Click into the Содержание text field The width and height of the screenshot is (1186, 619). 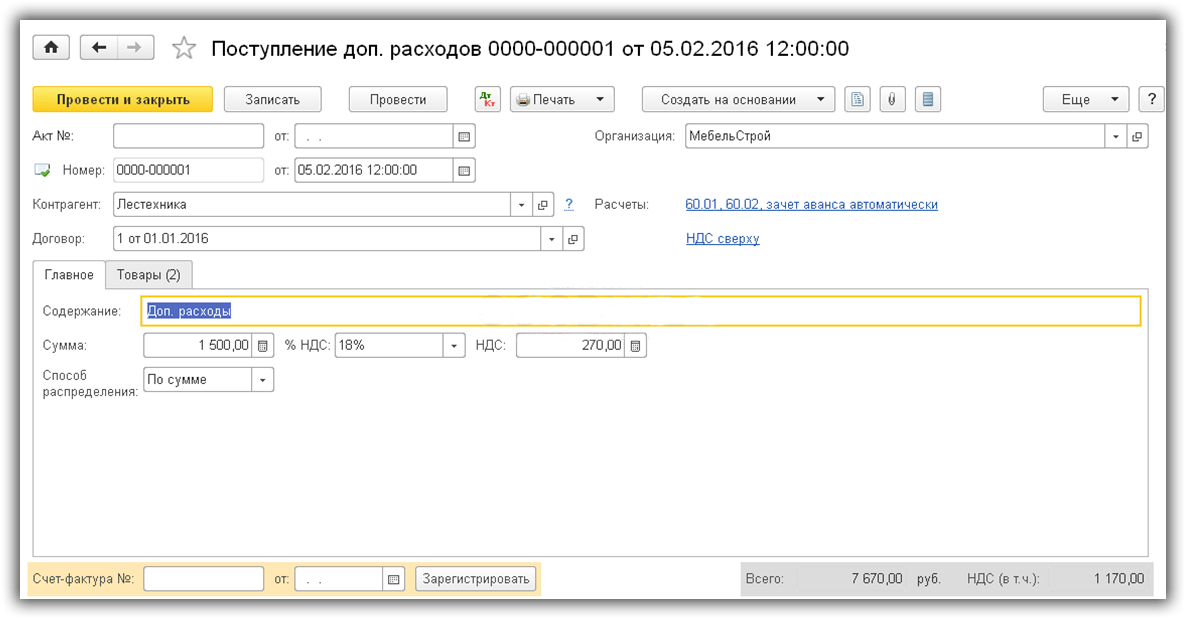[x=640, y=311]
